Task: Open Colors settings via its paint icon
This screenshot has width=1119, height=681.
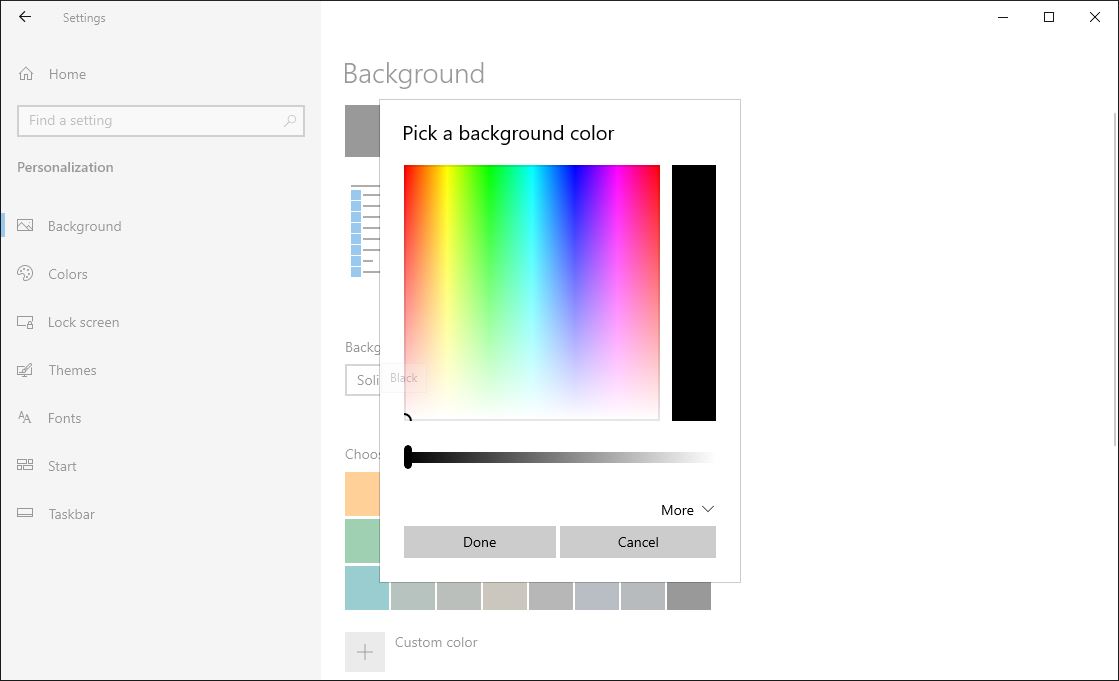Action: pos(24,274)
